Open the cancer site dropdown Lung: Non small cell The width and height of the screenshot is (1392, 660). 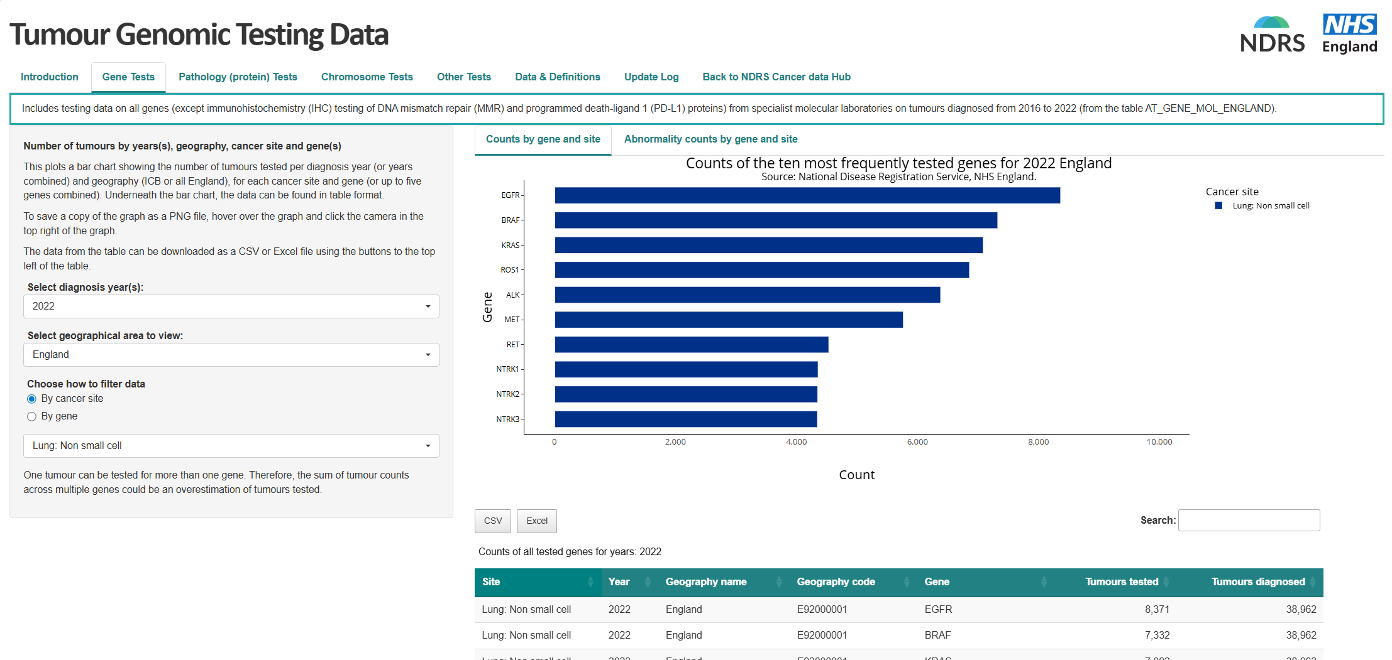pyautogui.click(x=231, y=446)
